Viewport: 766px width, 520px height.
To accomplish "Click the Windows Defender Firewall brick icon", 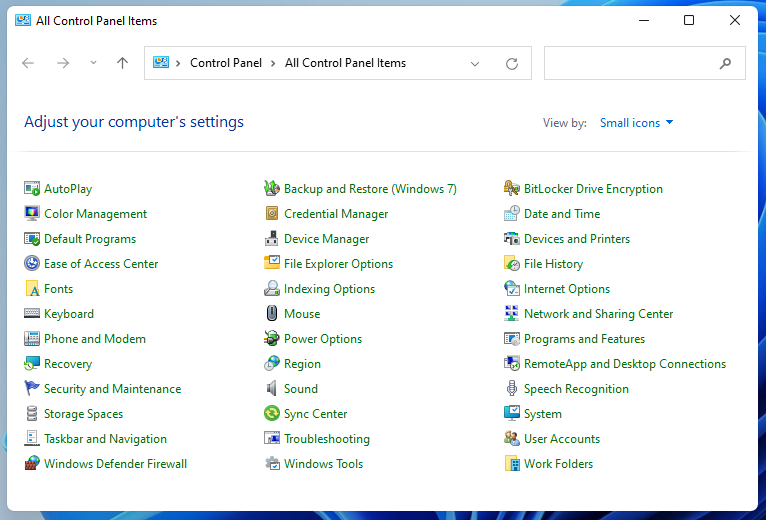I will pos(32,463).
